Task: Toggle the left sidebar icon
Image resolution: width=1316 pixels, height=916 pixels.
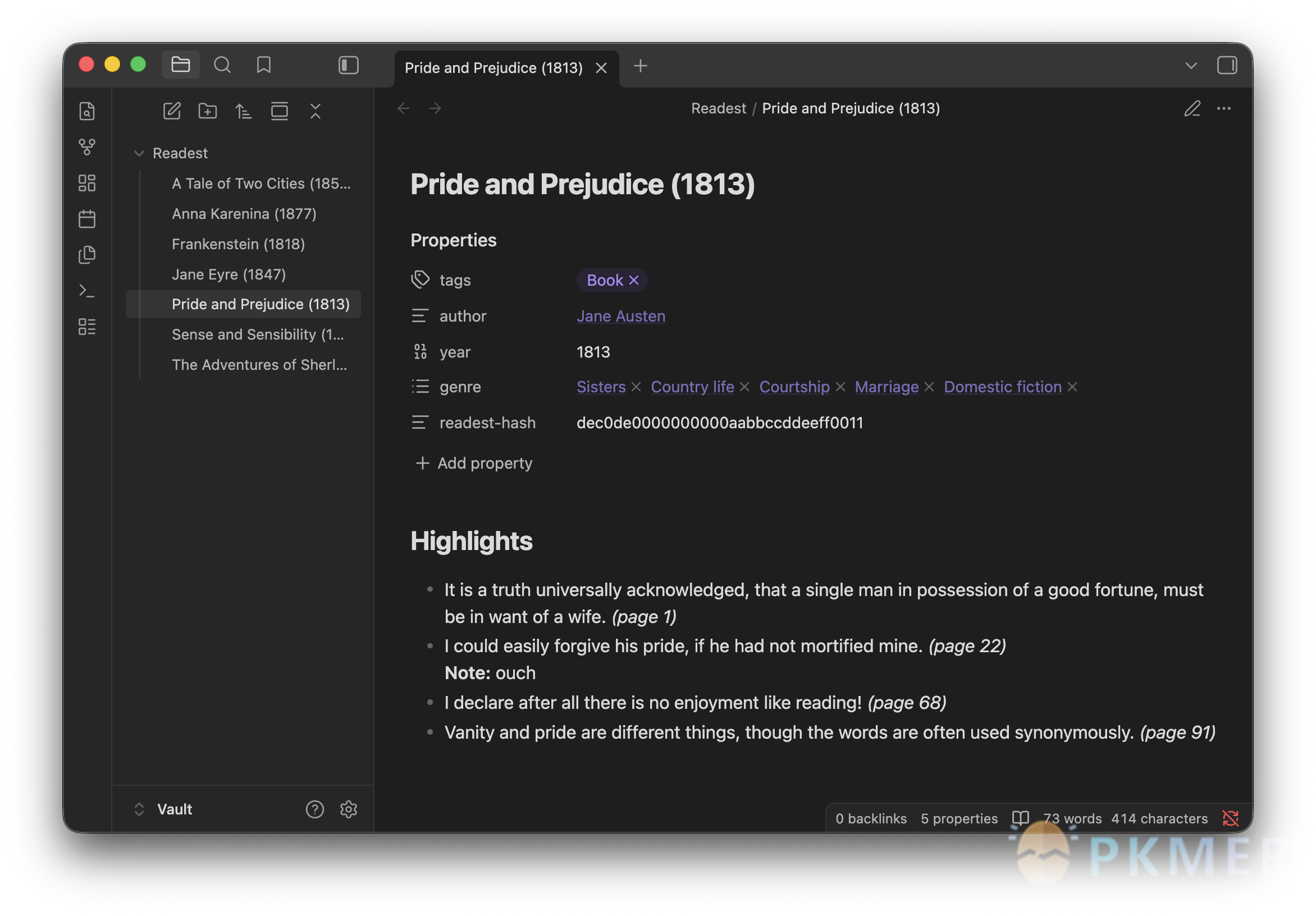Action: (349, 65)
